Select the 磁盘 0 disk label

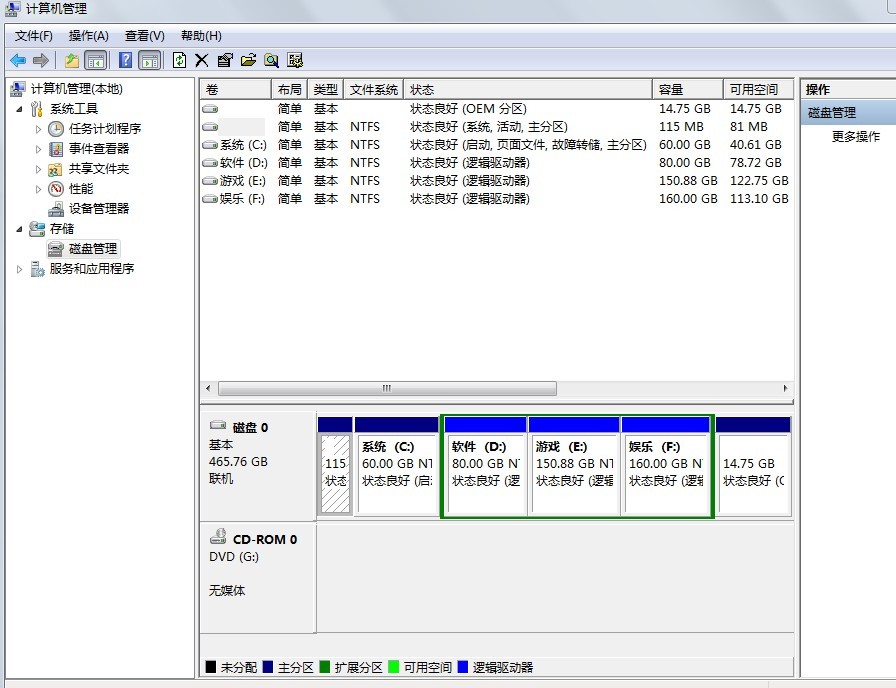(x=258, y=465)
